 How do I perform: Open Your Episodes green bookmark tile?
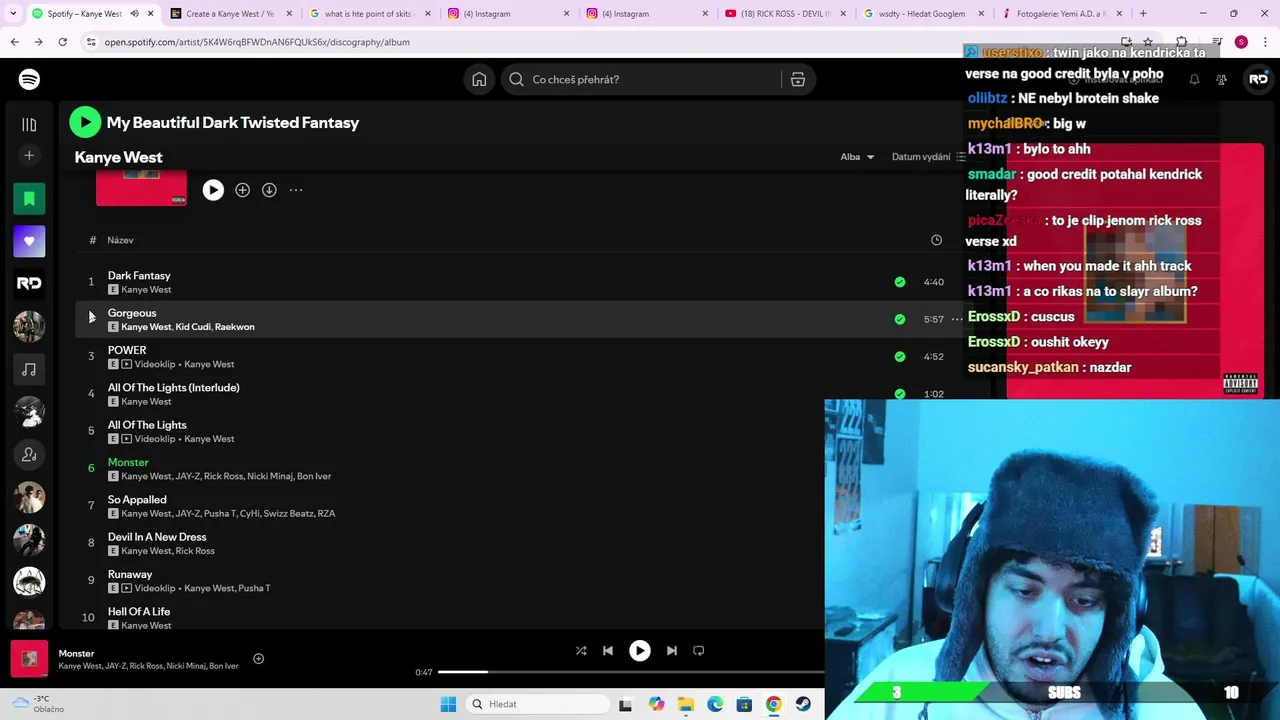click(x=29, y=198)
